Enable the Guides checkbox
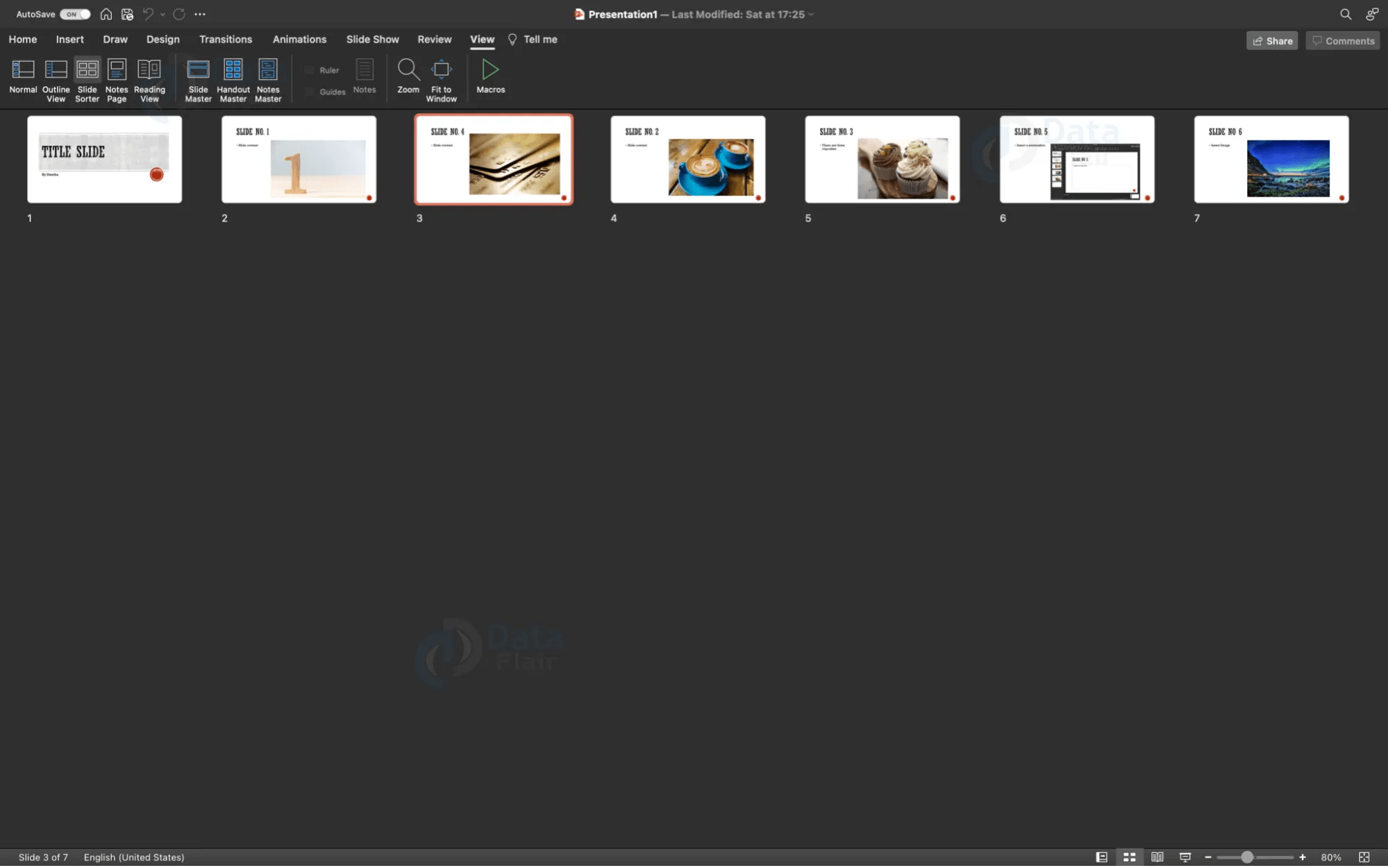 pos(310,91)
